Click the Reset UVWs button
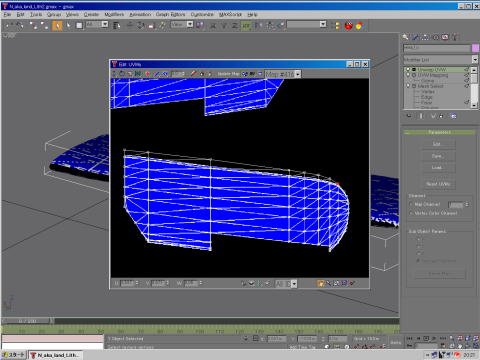The image size is (480, 360). click(438, 184)
